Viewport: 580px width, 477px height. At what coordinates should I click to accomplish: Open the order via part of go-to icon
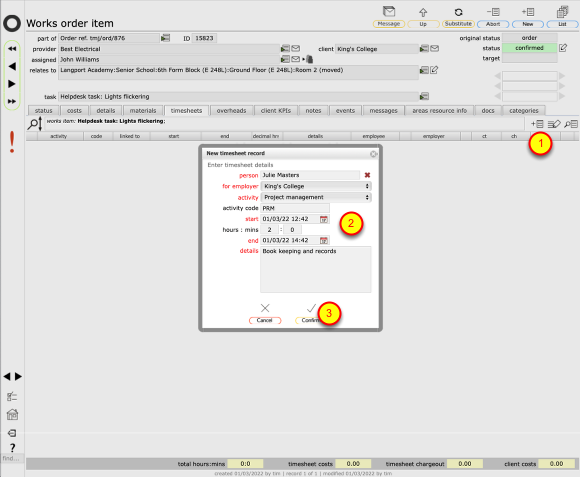coord(165,38)
